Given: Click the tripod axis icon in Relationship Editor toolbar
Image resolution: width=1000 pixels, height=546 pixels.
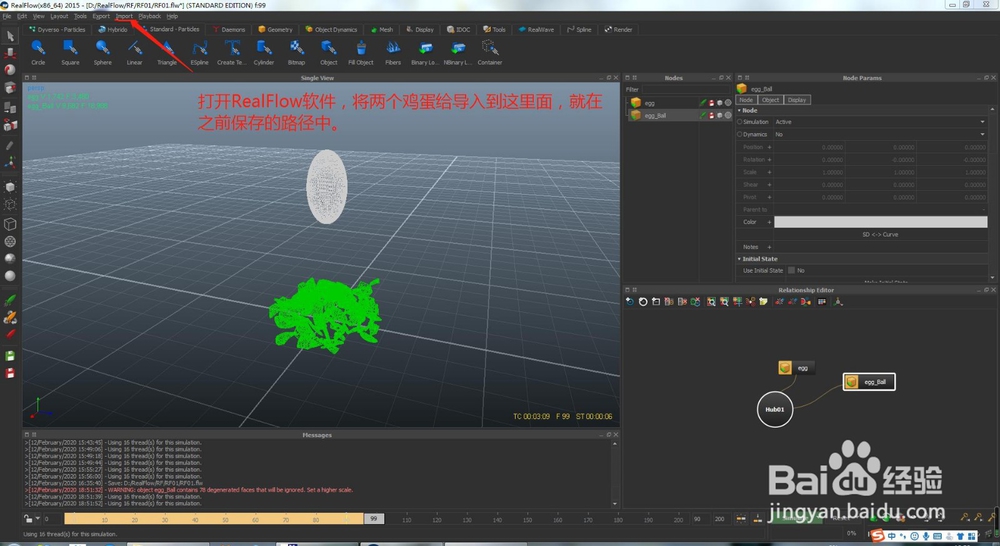Looking at the screenshot, I should point(838,302).
